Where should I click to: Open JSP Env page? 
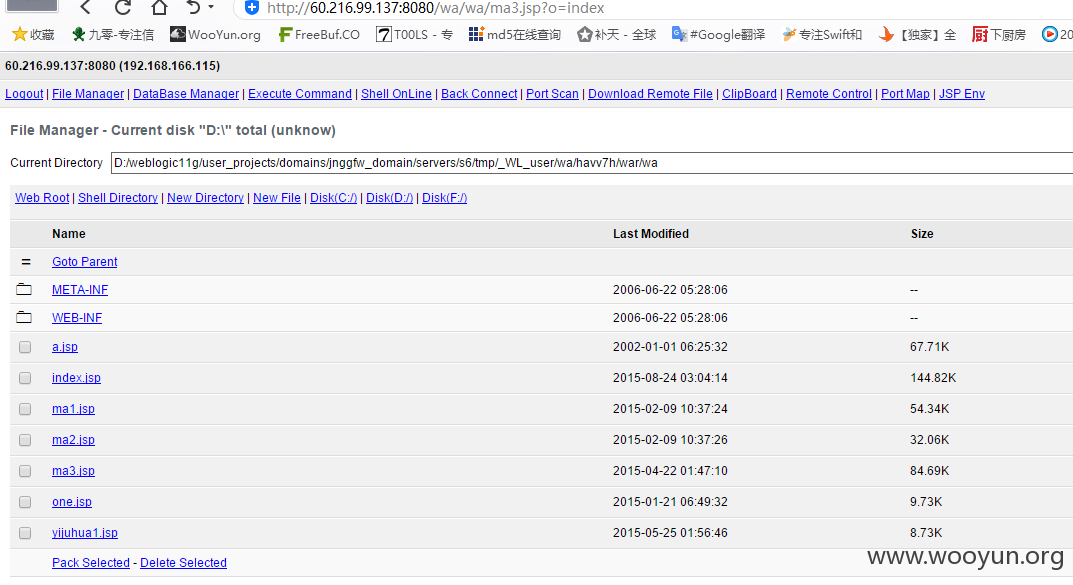[961, 94]
